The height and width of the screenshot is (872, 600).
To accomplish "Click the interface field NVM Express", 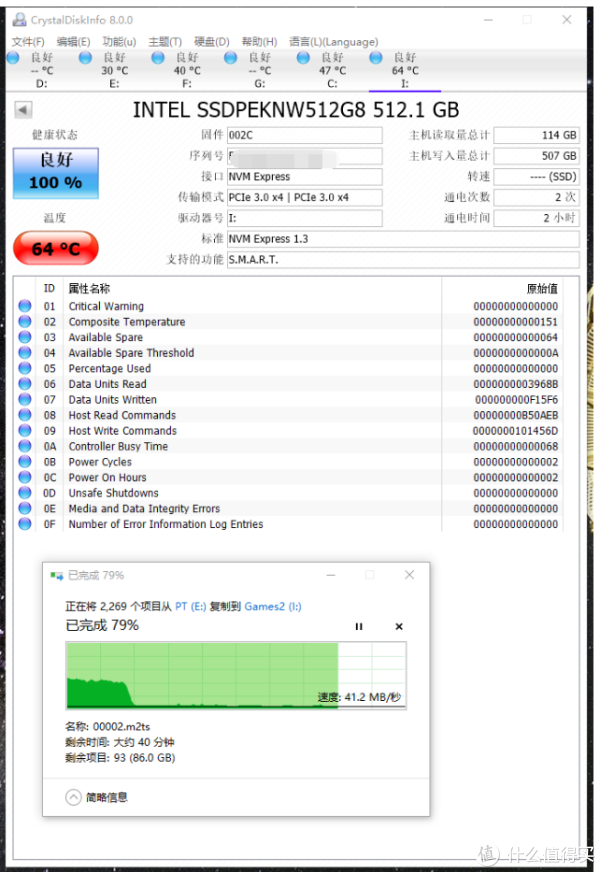I will tap(305, 177).
